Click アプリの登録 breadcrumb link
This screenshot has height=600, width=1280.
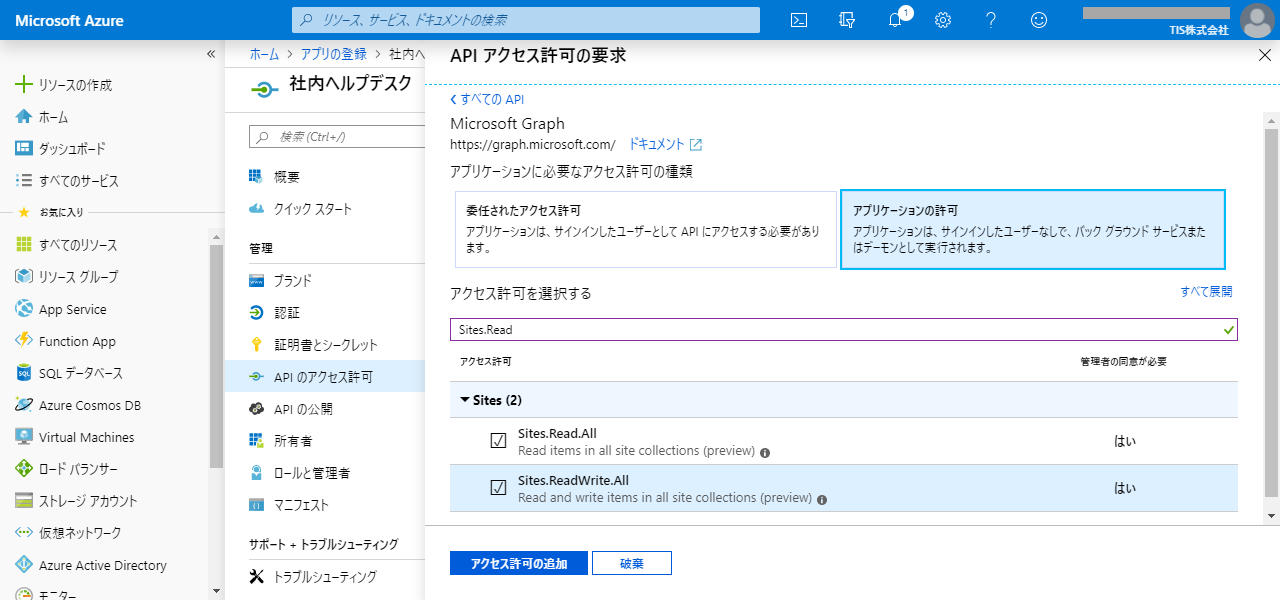(334, 54)
